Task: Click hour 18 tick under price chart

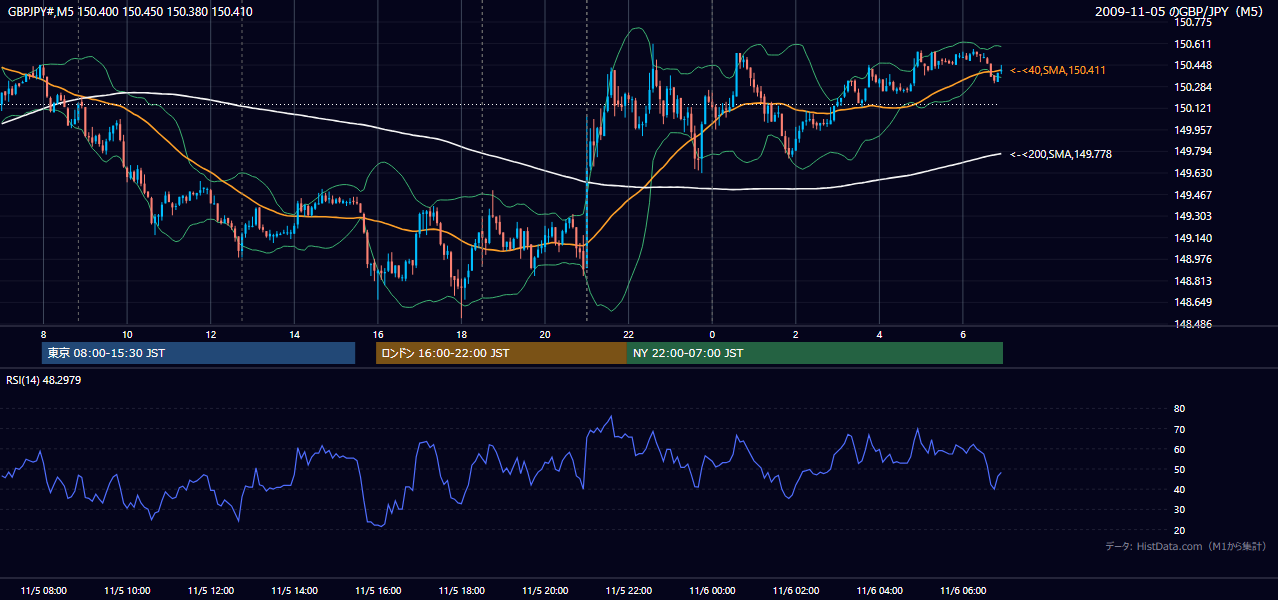Action: 461,333
